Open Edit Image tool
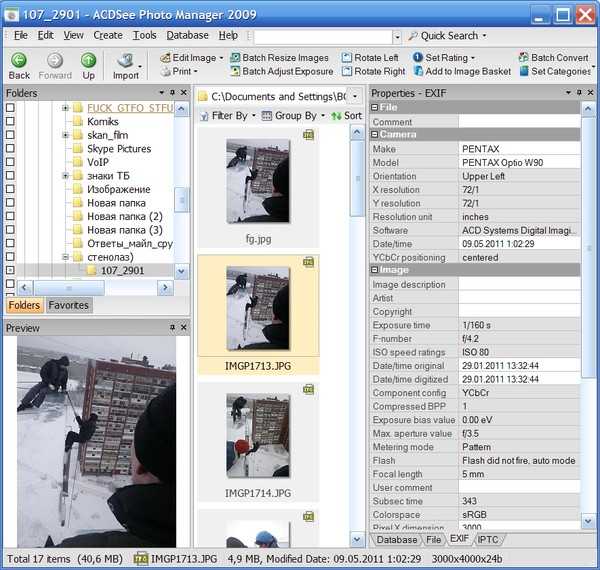Image resolution: width=600 pixels, height=570 pixels. point(191,58)
